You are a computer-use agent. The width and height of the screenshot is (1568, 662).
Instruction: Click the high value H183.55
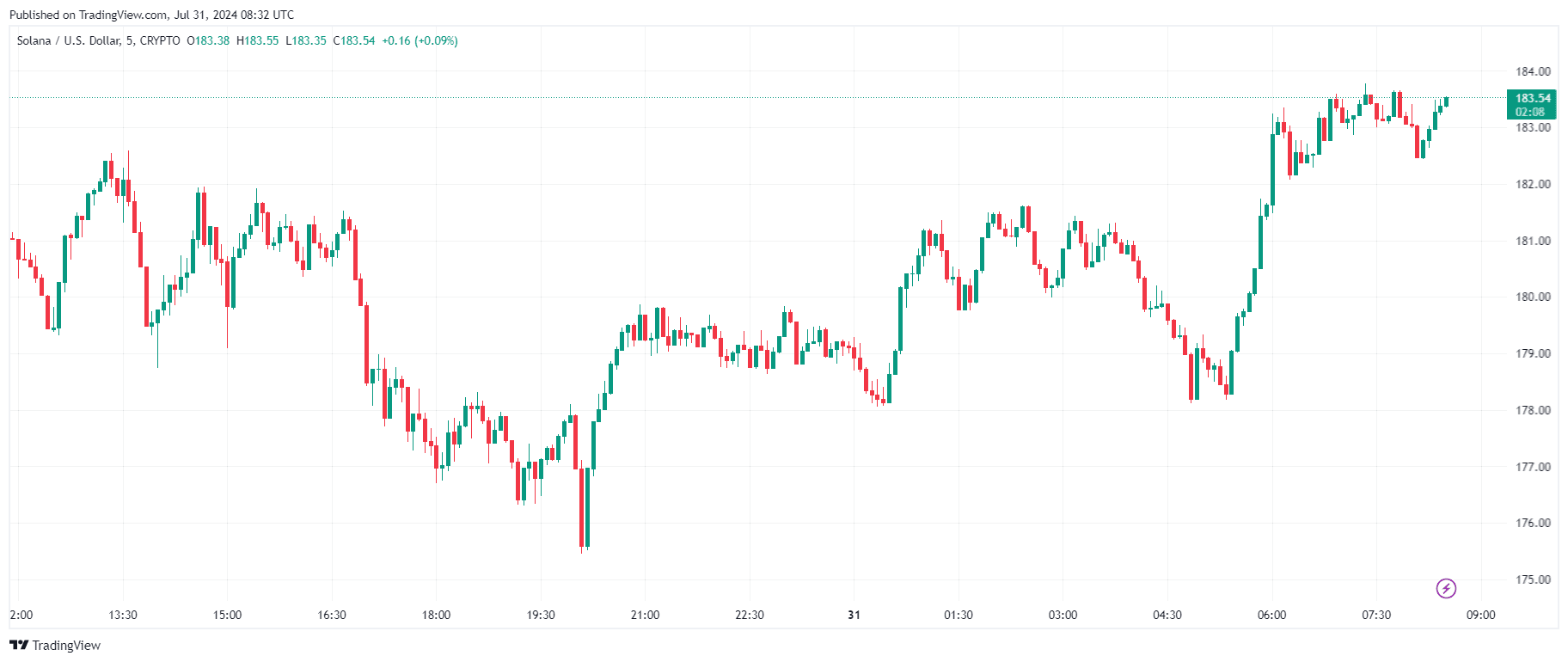pos(258,40)
